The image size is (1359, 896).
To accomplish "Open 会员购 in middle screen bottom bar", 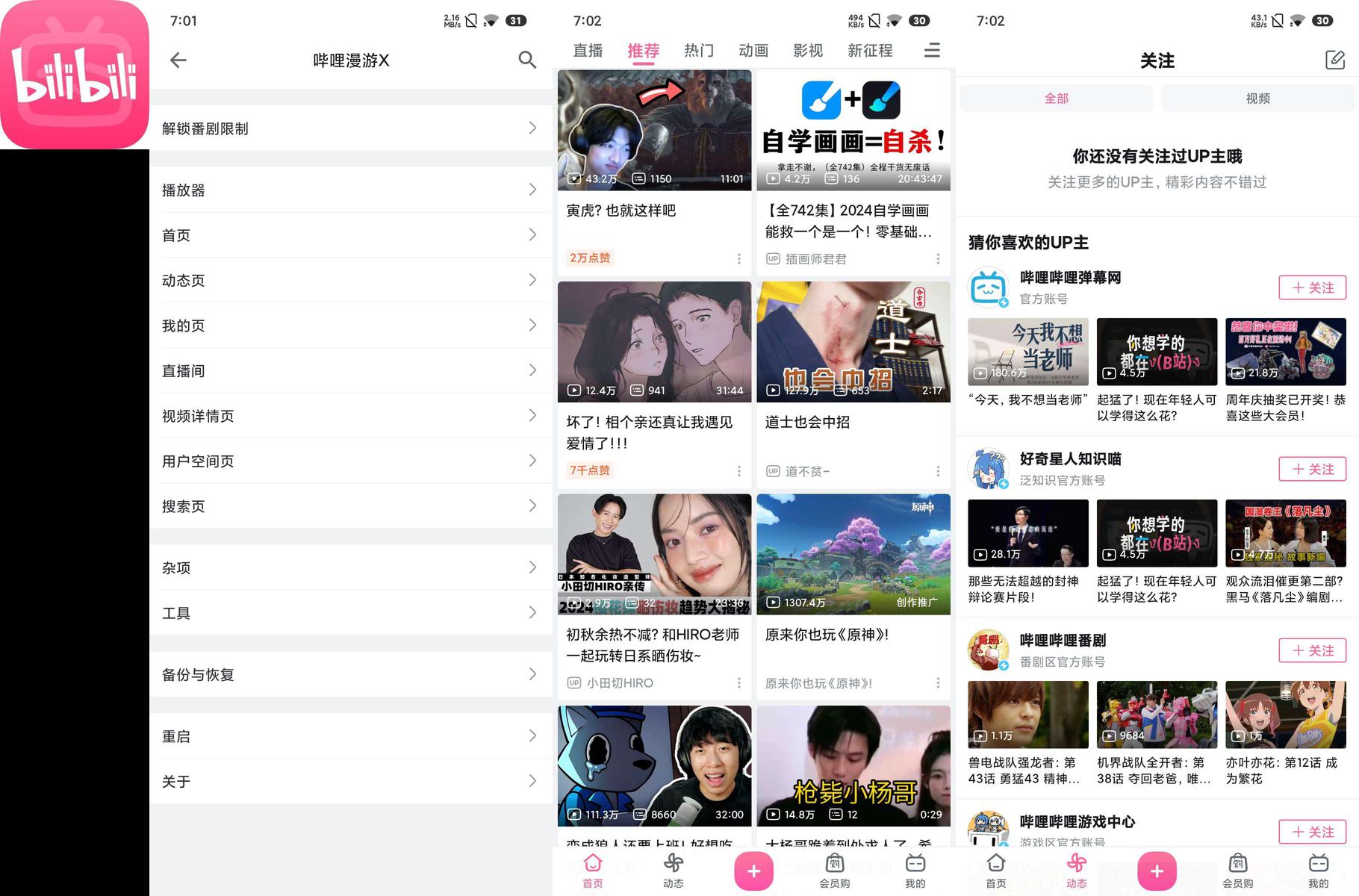I will coord(834,871).
